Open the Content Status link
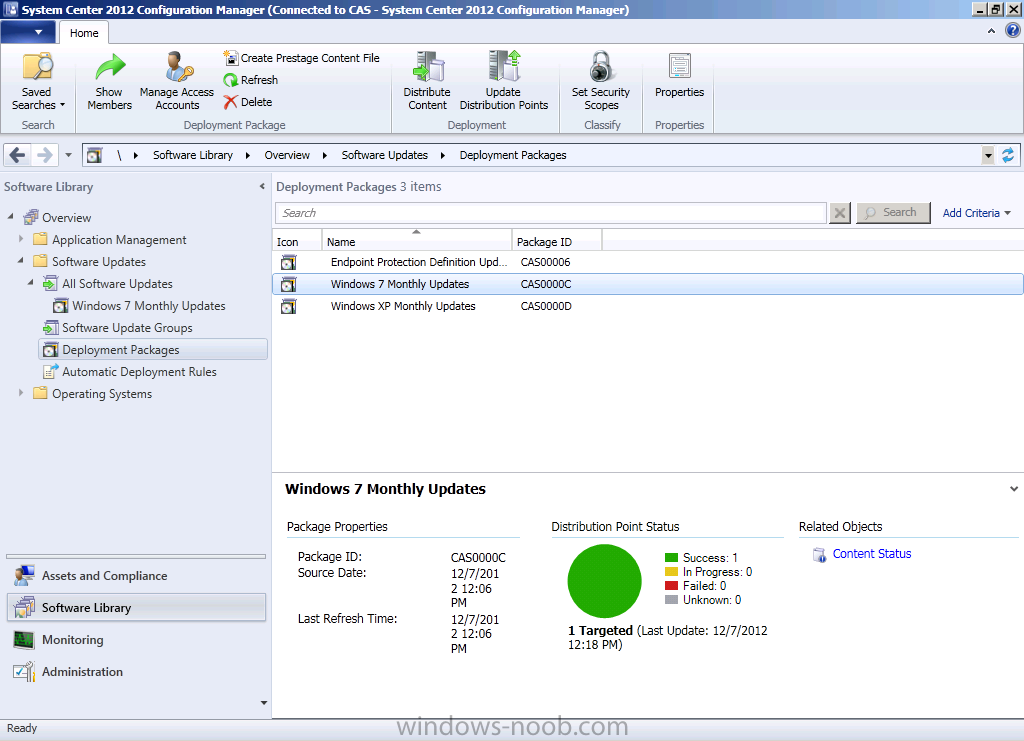This screenshot has height=741, width=1024. (x=872, y=554)
